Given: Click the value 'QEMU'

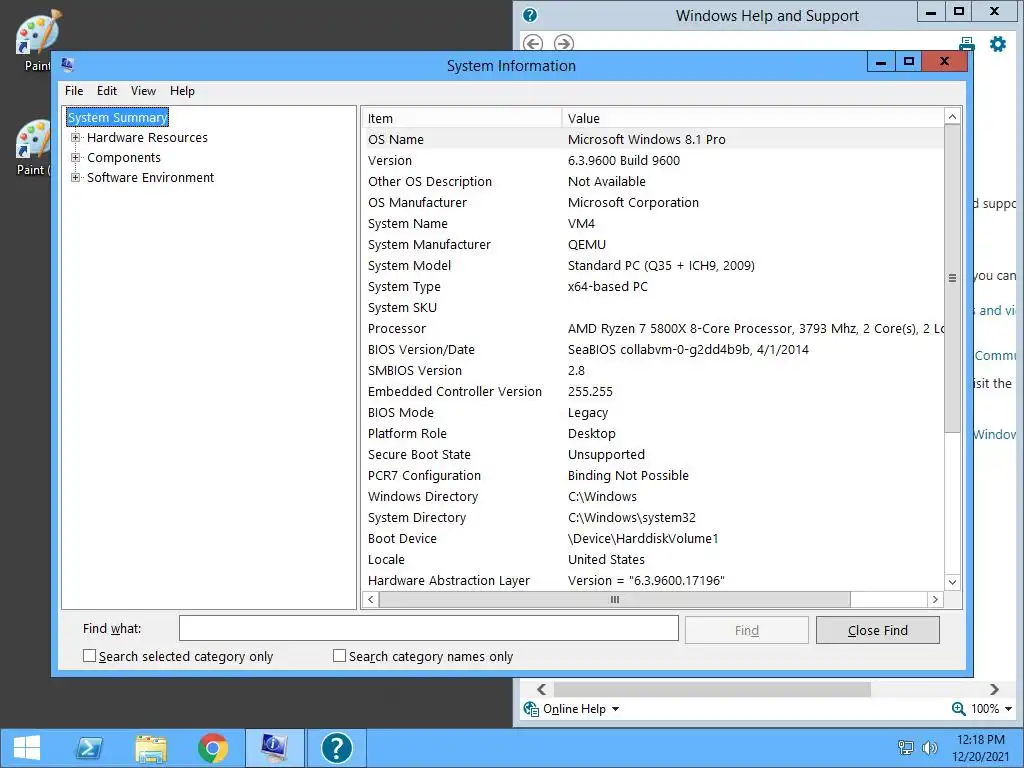Looking at the screenshot, I should click(586, 244).
